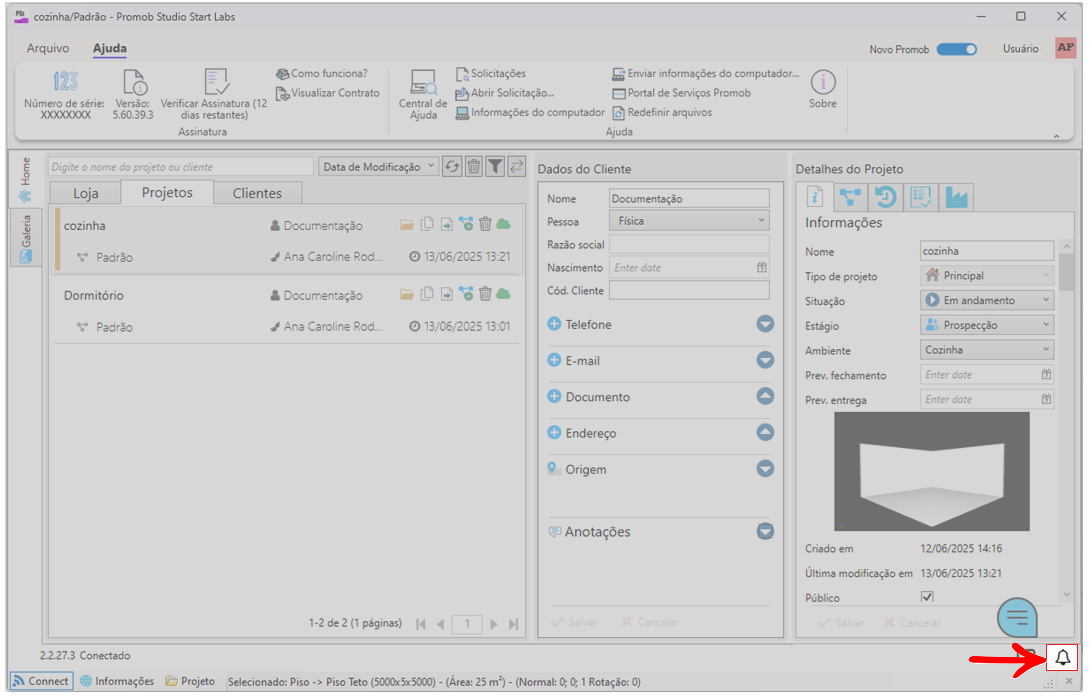Click the Número de série icon
This screenshot has height=696, width=1092.
pyautogui.click(x=65, y=82)
